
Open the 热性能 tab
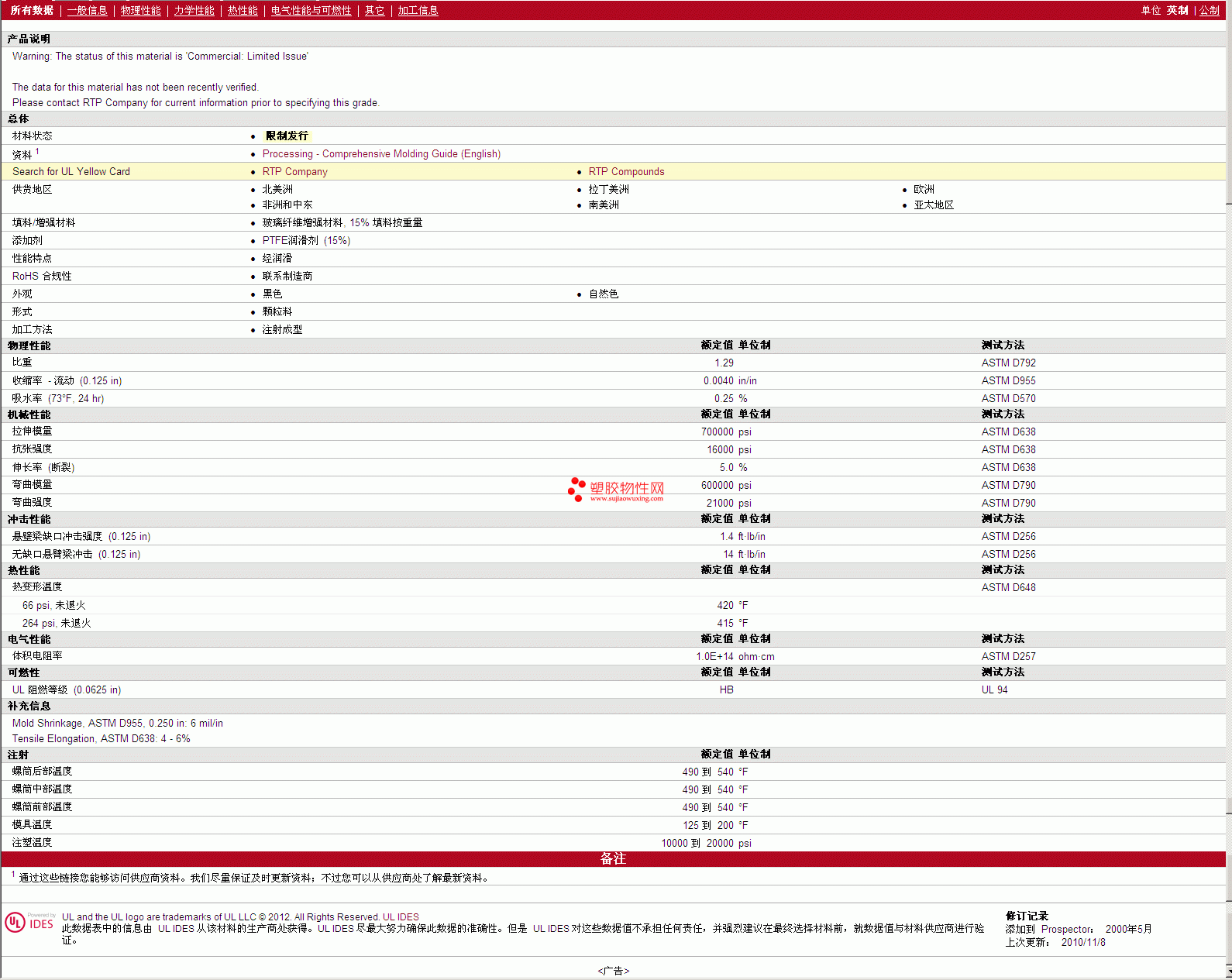(x=243, y=11)
